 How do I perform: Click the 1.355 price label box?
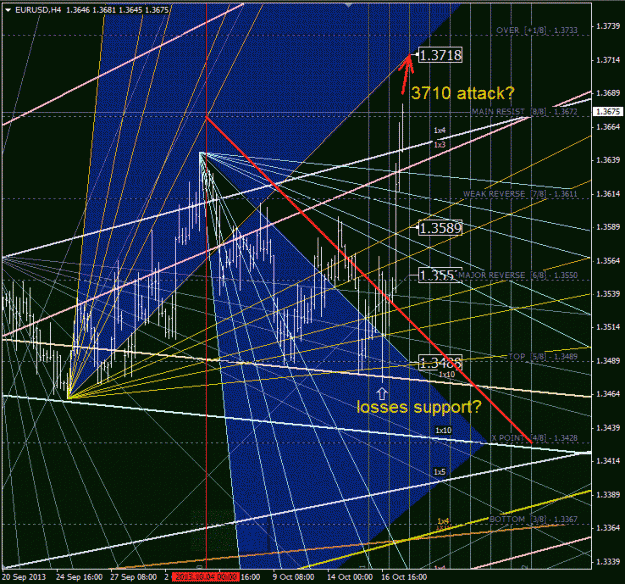pos(437,275)
